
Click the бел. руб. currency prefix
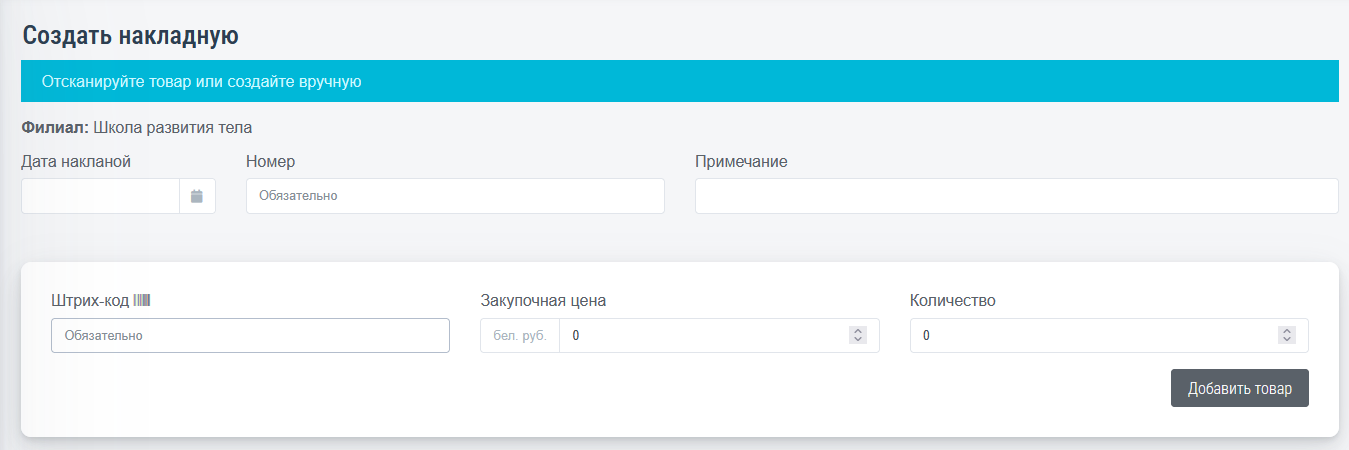[x=520, y=336]
